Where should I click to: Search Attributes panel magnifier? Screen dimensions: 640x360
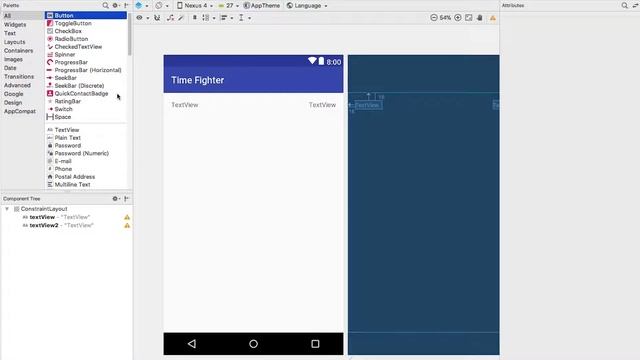624,5
